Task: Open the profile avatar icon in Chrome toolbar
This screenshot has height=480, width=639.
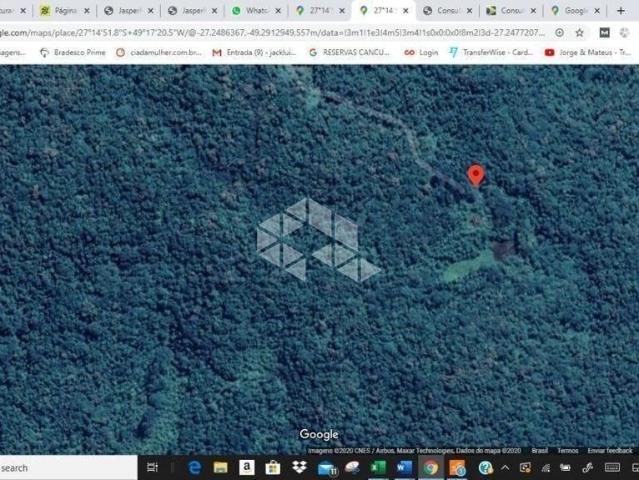Action: (624, 33)
